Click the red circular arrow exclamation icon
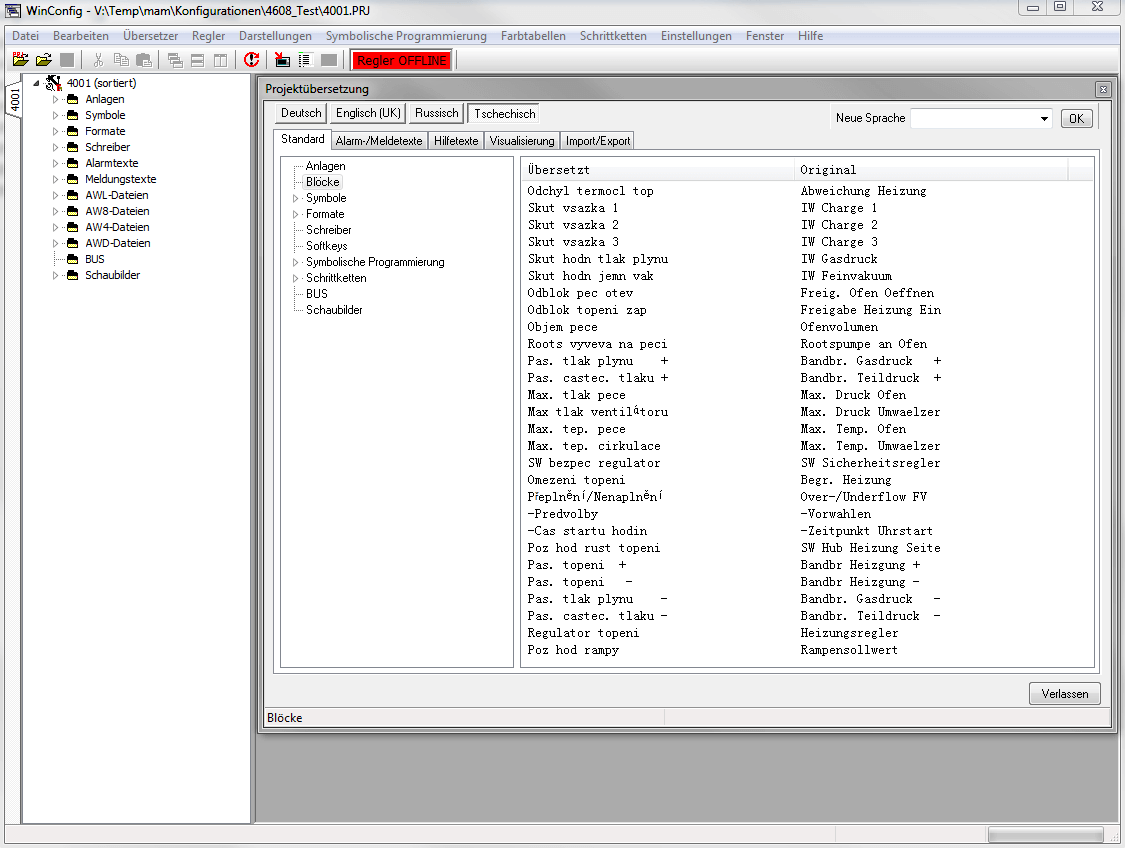 pos(251,60)
